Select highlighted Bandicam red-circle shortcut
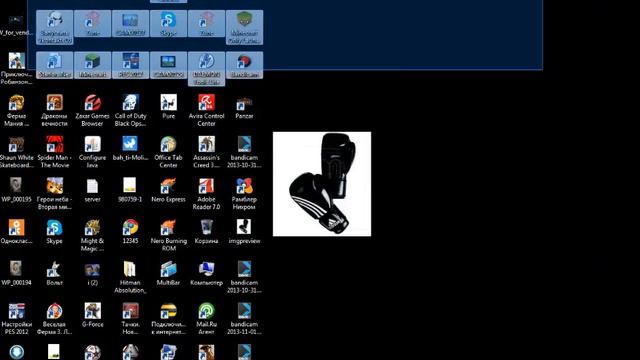The width and height of the screenshot is (640, 360). click(x=244, y=65)
